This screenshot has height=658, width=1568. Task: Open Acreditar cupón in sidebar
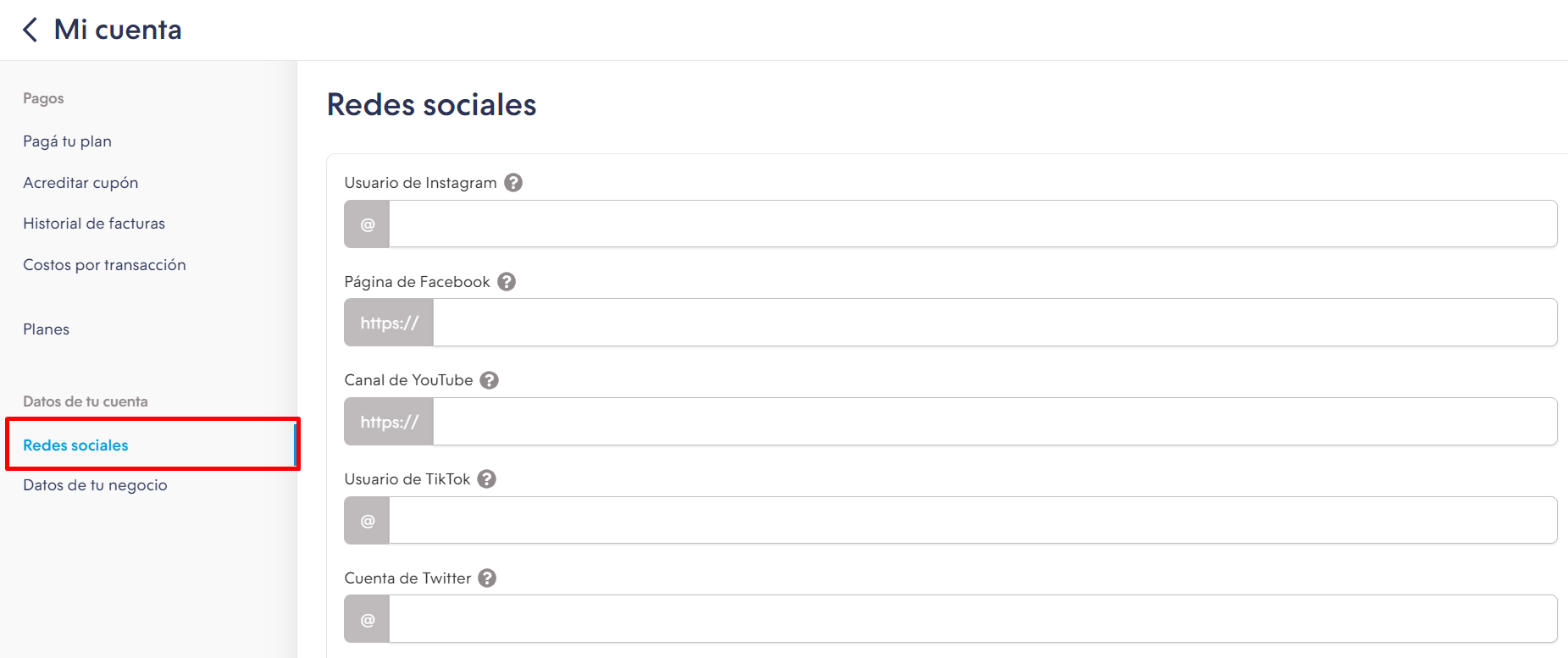point(80,183)
